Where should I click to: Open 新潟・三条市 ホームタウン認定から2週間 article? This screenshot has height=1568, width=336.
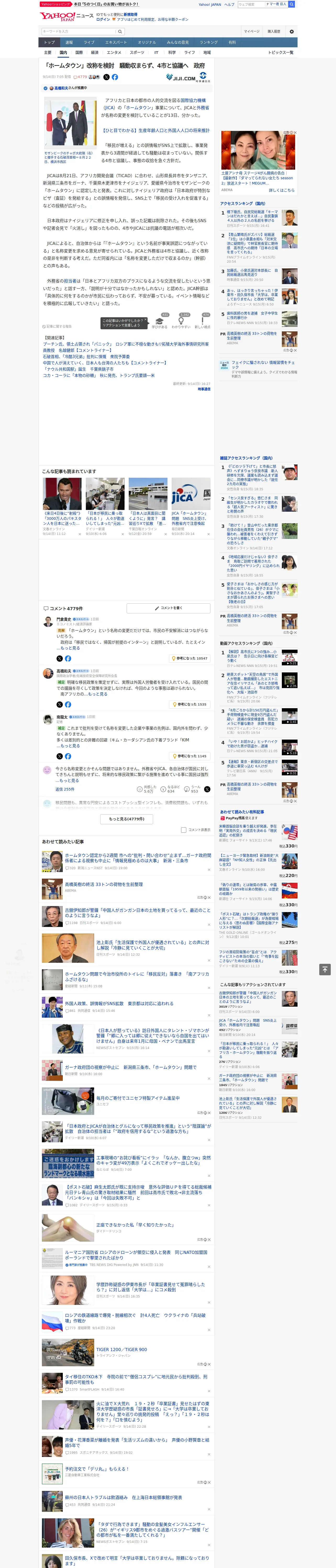coord(138,858)
